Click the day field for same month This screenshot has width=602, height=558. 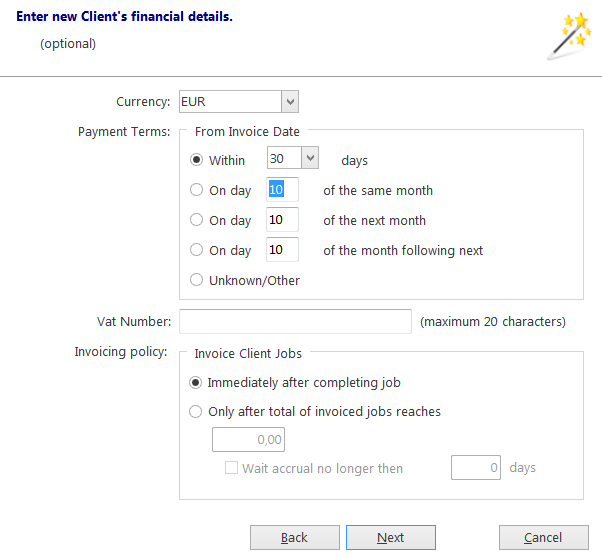point(282,189)
